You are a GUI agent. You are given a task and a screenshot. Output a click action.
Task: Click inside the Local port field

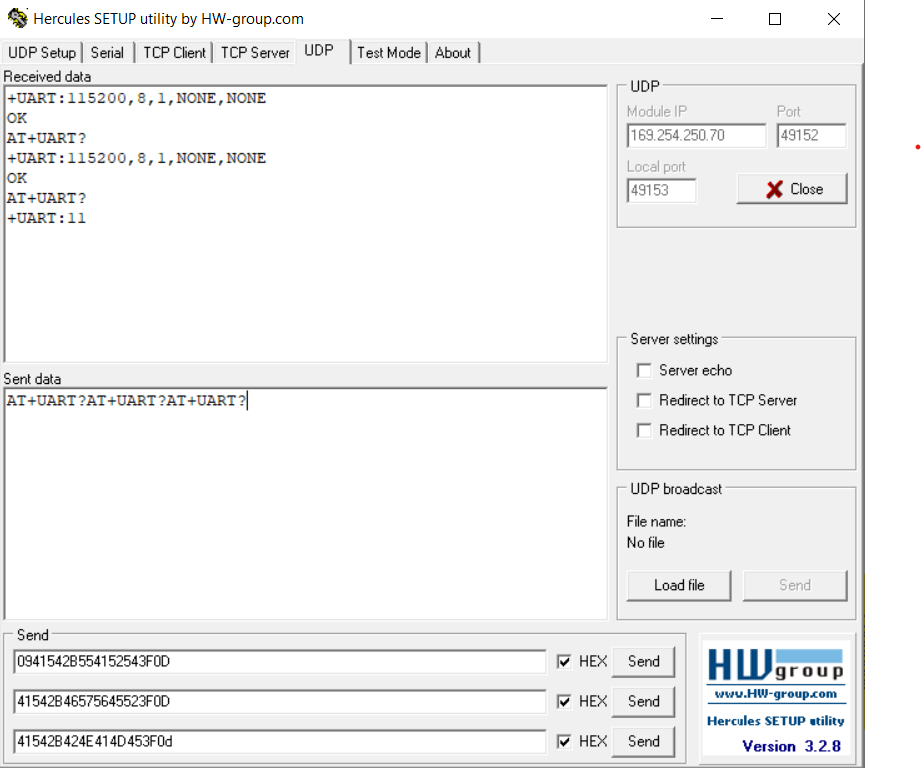coord(660,190)
